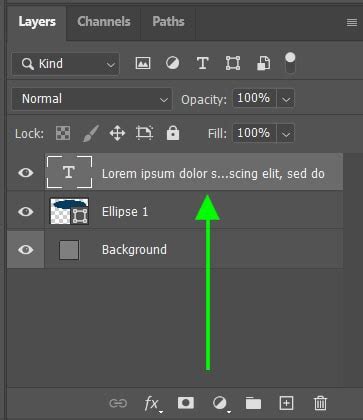Lock layer position

tap(117, 133)
